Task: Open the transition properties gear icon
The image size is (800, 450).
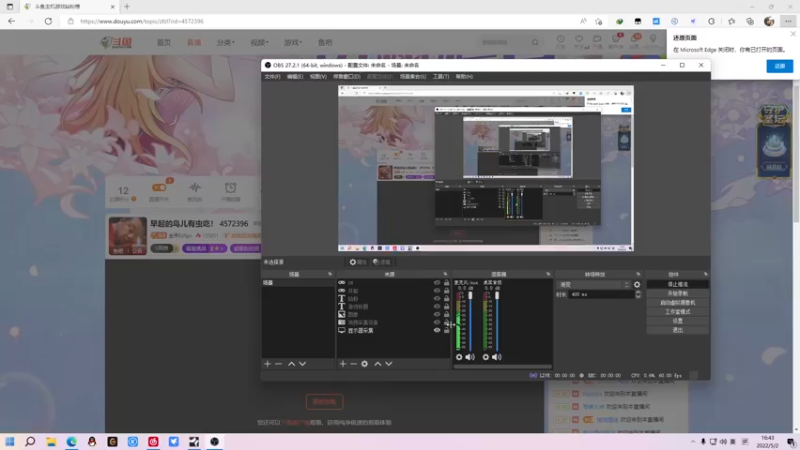Action: pos(637,285)
